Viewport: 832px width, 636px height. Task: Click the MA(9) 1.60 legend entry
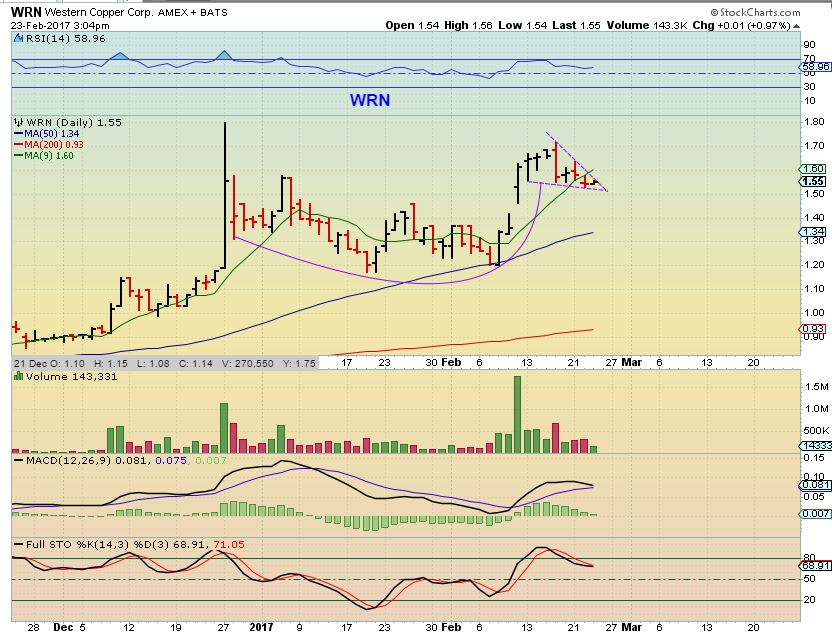point(44,155)
